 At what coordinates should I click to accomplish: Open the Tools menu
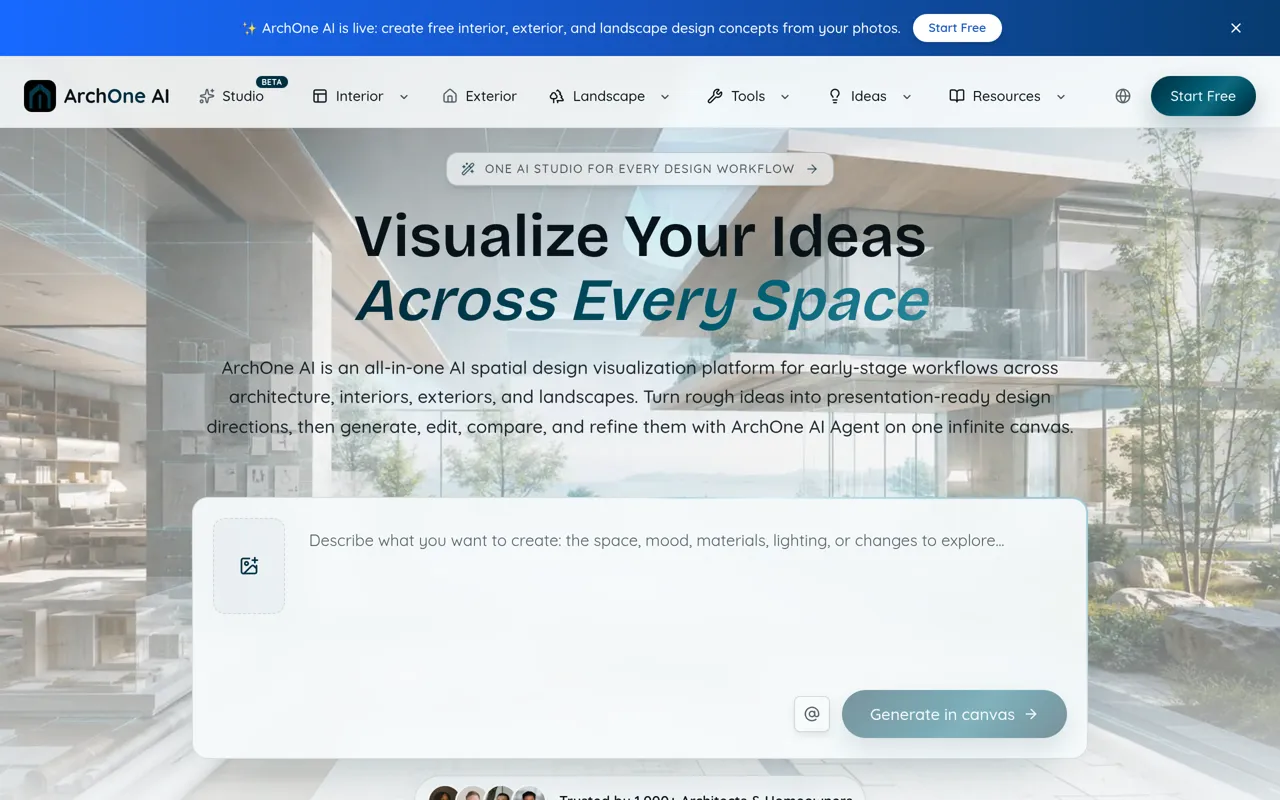pos(748,96)
